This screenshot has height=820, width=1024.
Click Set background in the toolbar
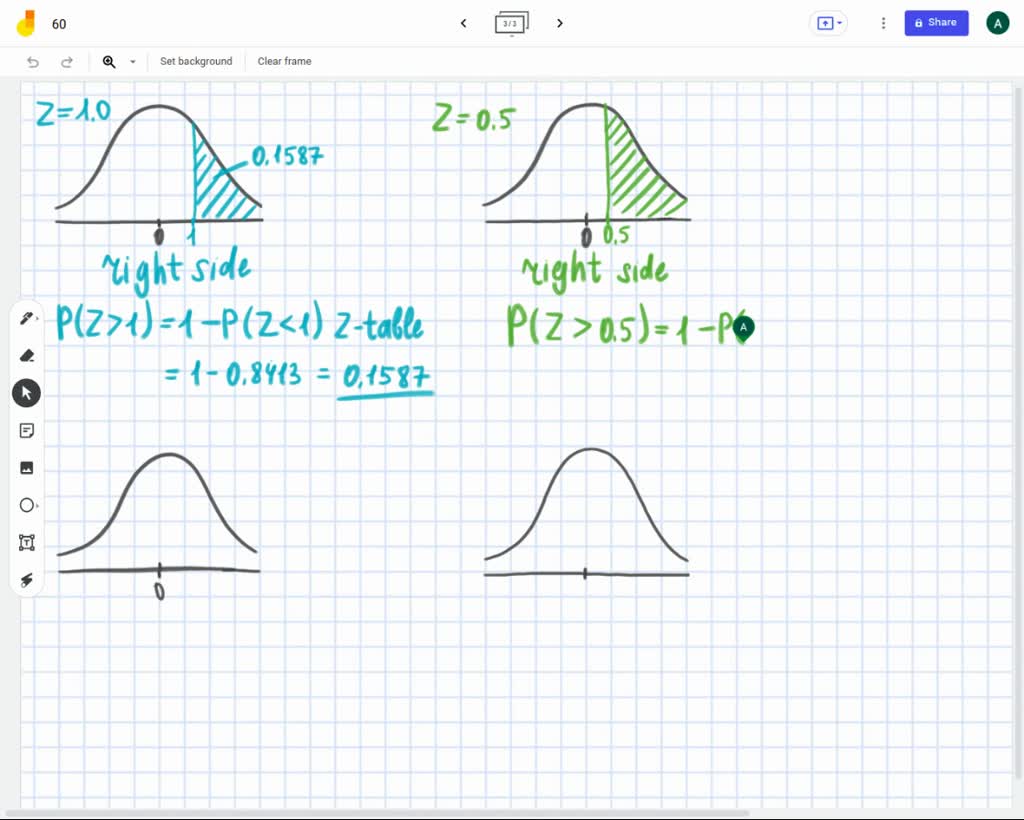pos(196,61)
